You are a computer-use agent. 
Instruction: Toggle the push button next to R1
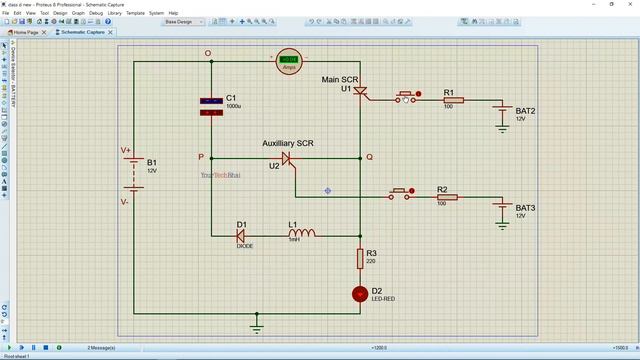click(405, 97)
